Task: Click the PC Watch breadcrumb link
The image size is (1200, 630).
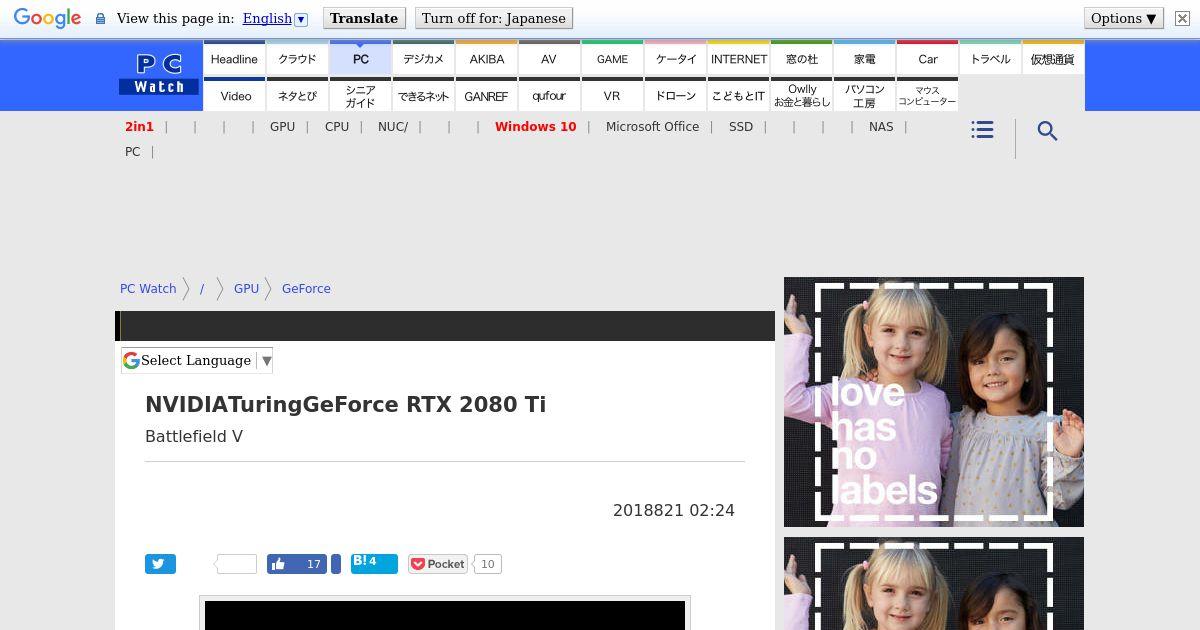Action: coord(148,288)
